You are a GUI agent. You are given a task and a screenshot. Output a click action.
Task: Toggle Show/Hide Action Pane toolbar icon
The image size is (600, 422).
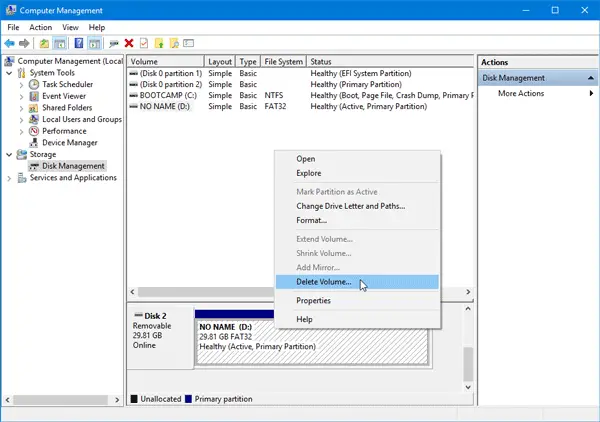tap(94, 43)
